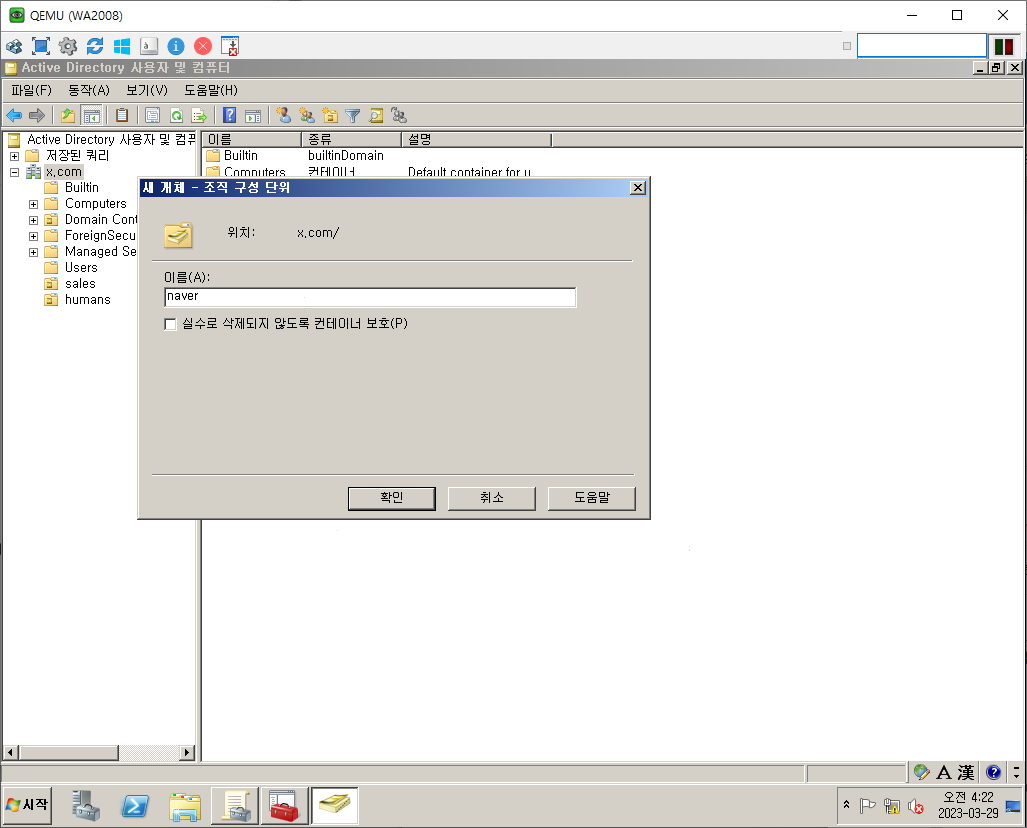Click the right arrow of the tree horizontal scrollbar
Screen dimensions: 1027x828
coord(187,753)
